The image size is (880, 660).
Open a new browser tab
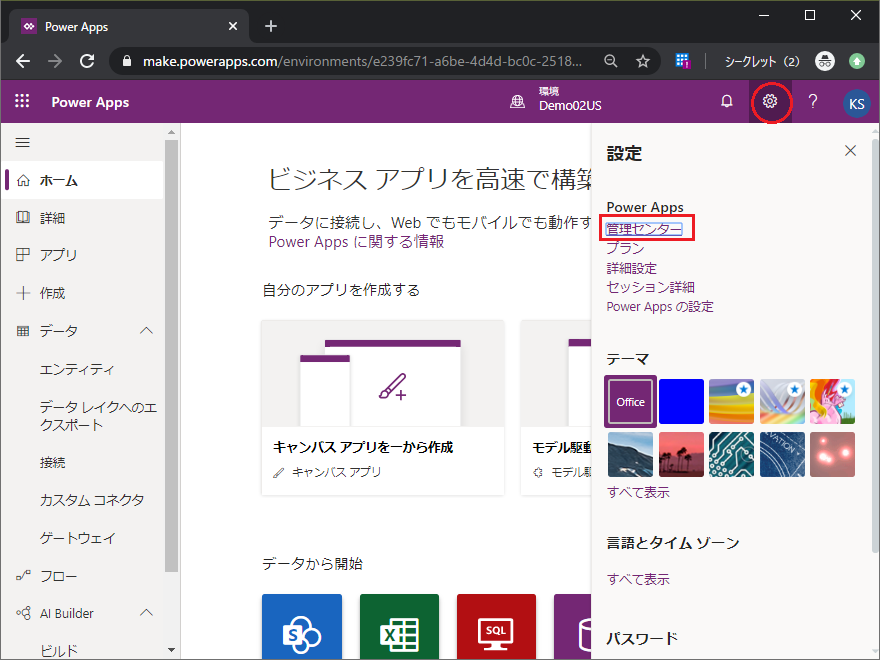coord(271,26)
